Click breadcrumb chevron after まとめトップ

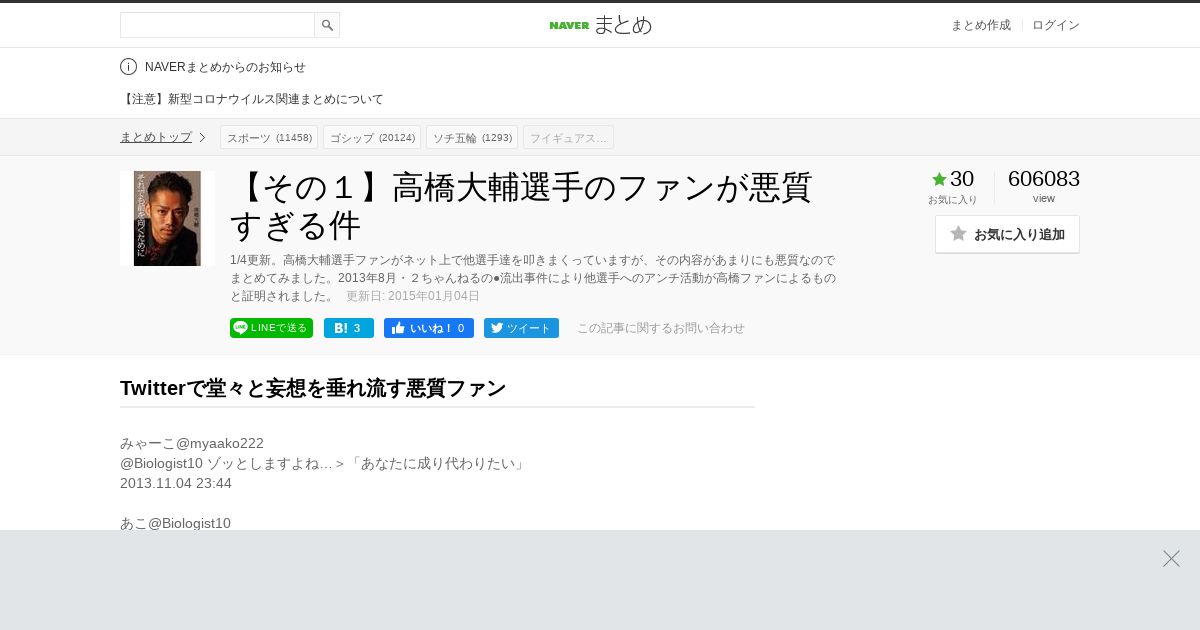point(202,137)
